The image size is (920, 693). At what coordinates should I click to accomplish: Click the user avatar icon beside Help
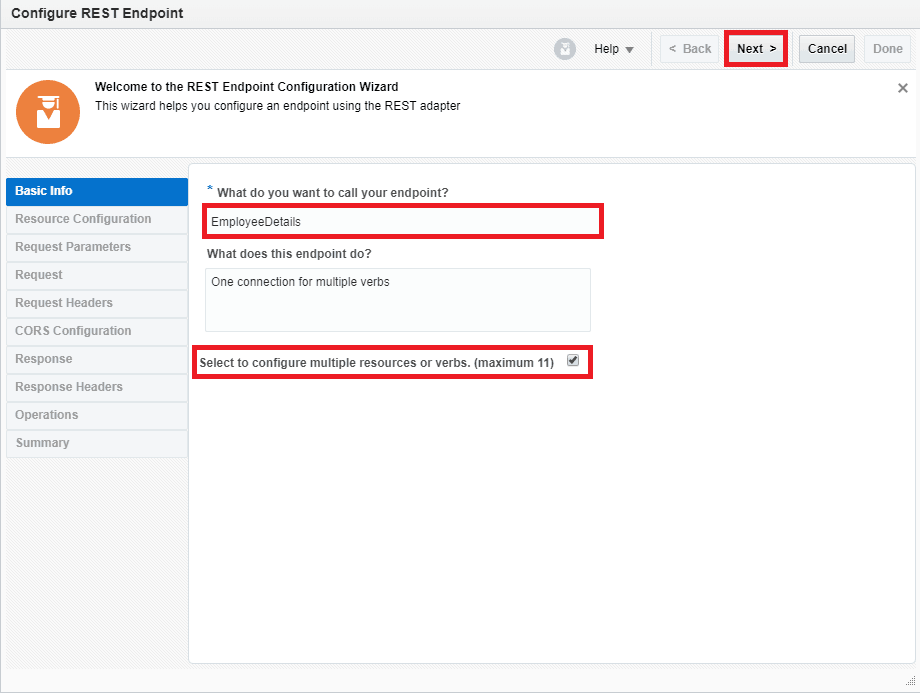click(564, 48)
